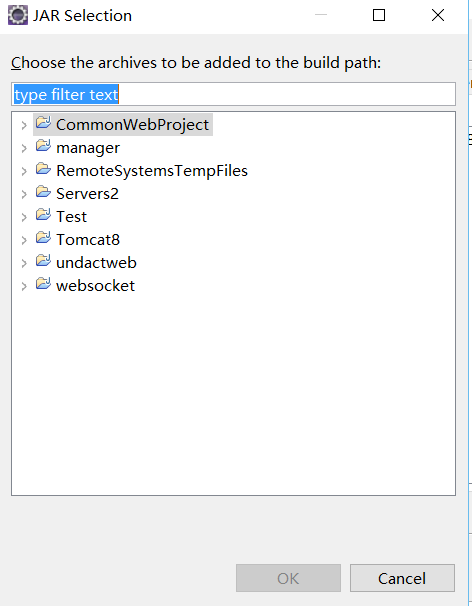Click the Tomcat8 project folder icon
The image size is (472, 606).
point(43,238)
